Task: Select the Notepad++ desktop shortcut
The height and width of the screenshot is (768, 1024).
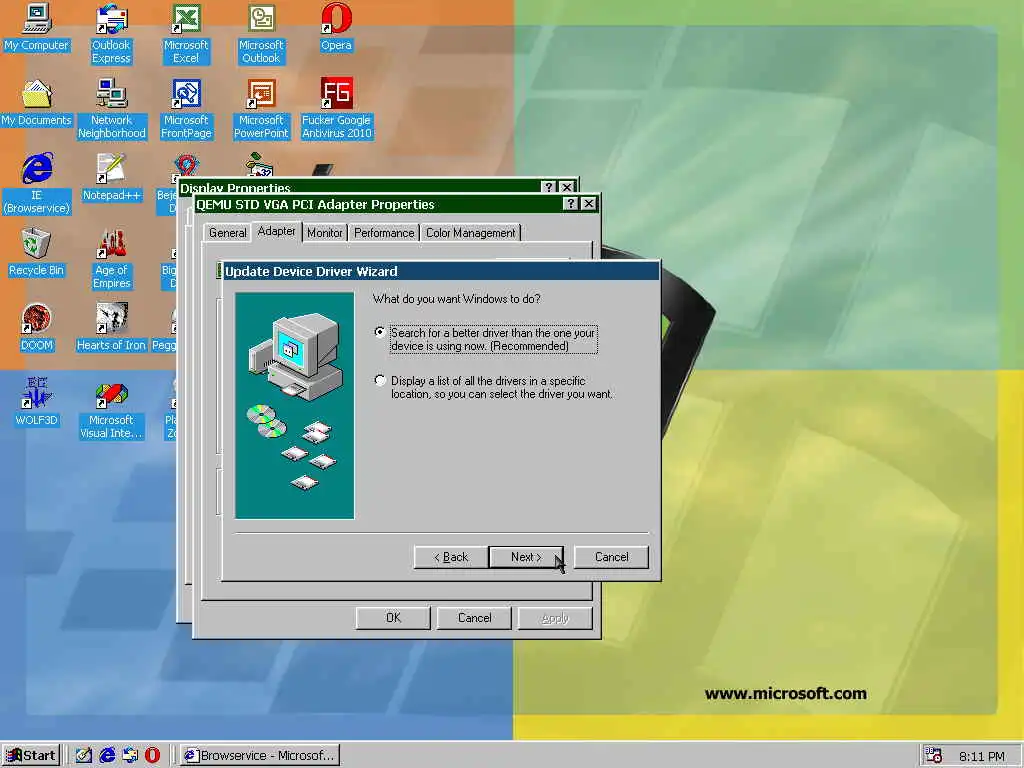Action: [112, 178]
